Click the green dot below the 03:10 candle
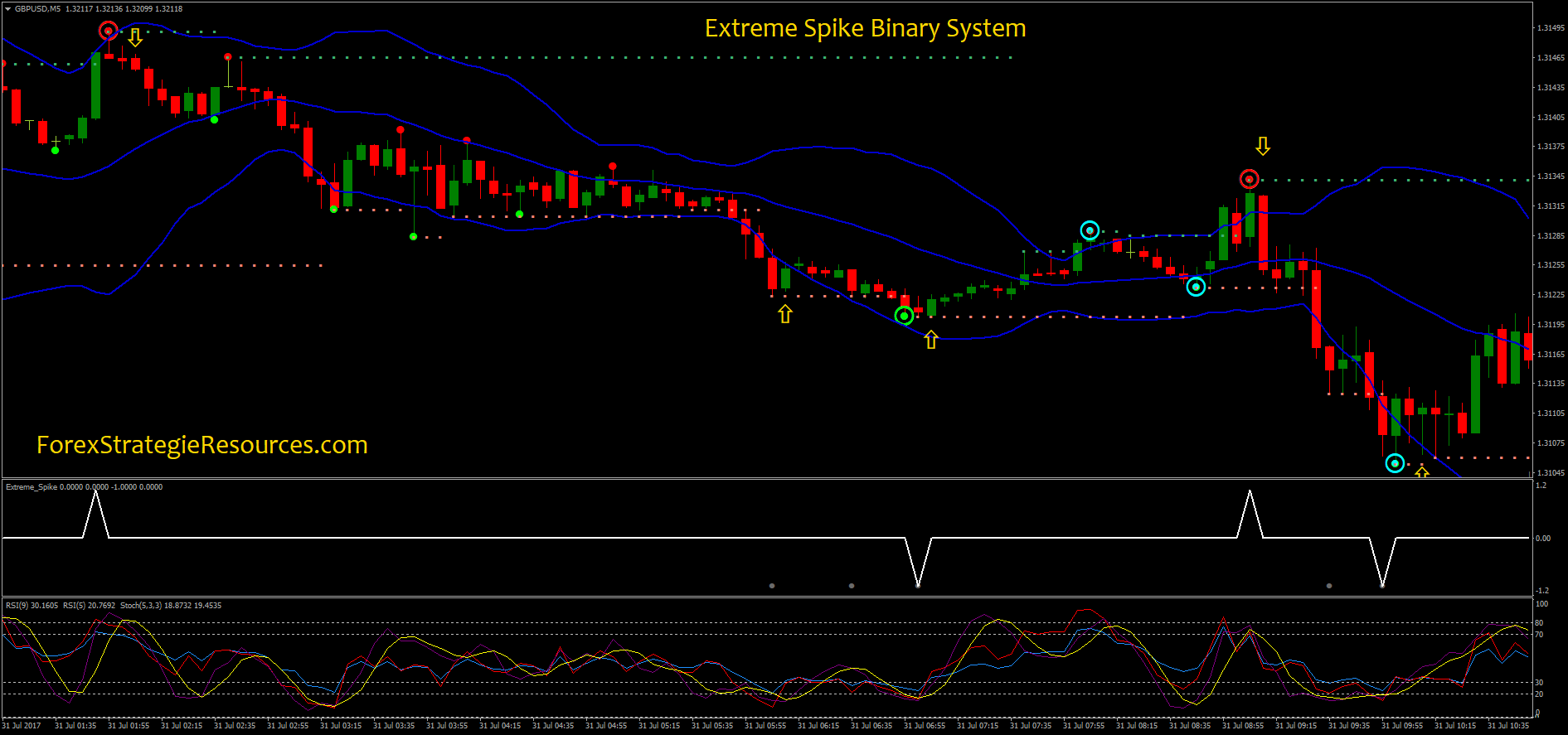Image resolution: width=1568 pixels, height=735 pixels. point(334,209)
